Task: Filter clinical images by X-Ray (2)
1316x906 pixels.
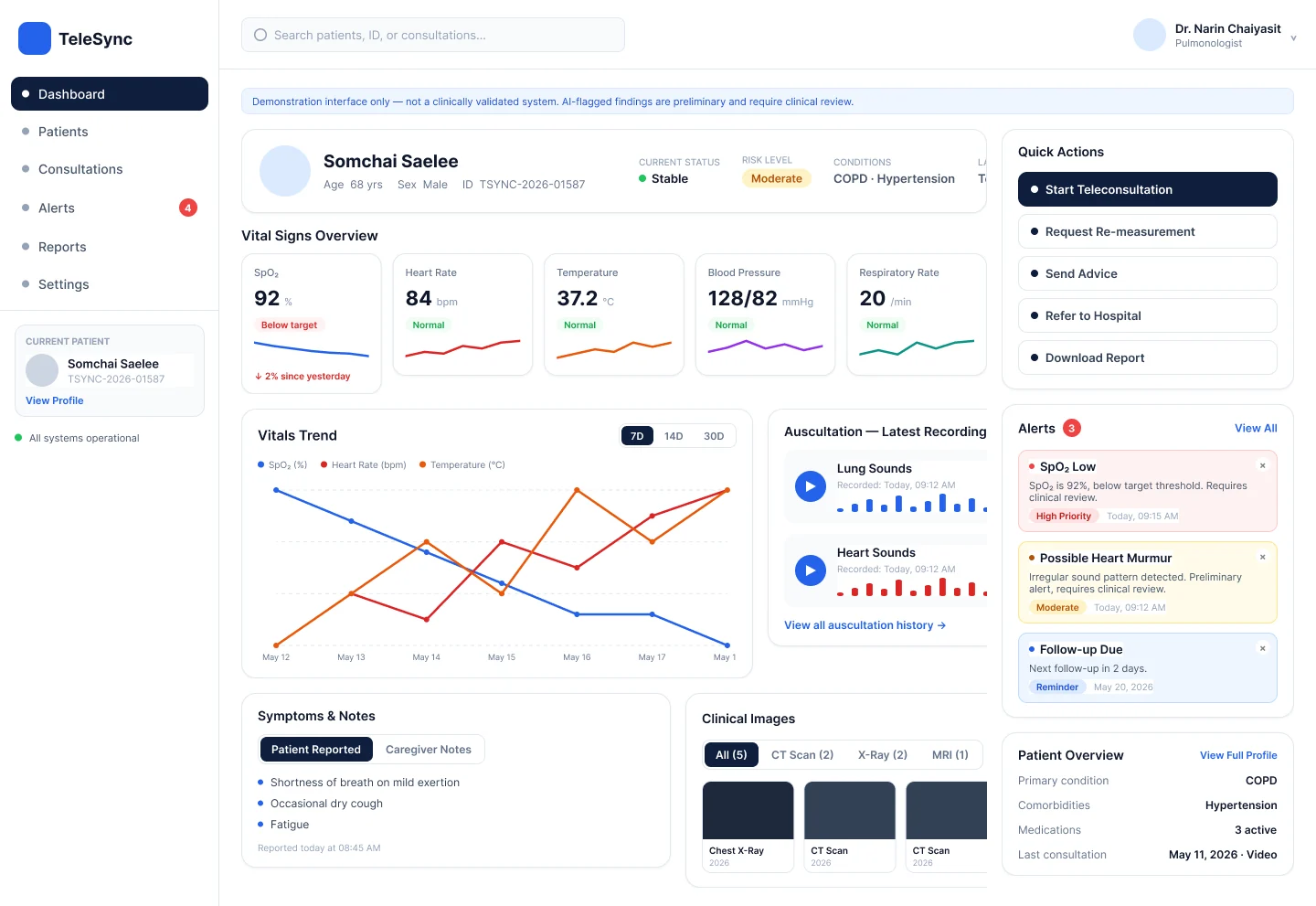Action: coord(883,754)
